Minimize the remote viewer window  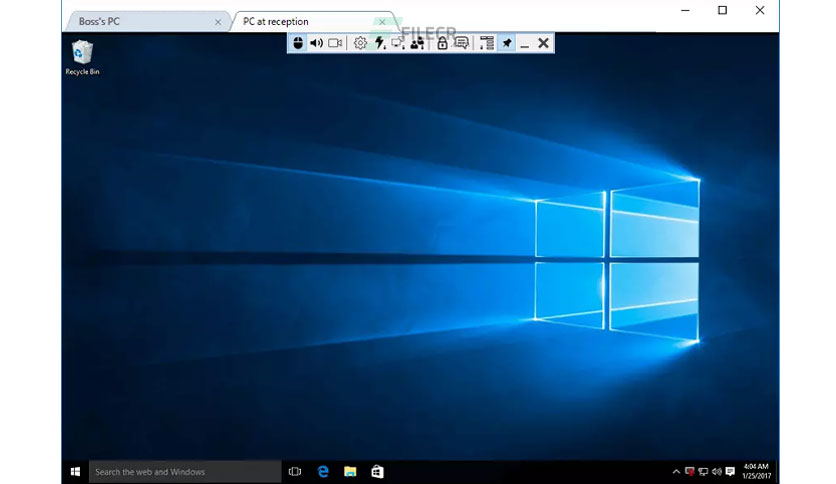click(685, 10)
